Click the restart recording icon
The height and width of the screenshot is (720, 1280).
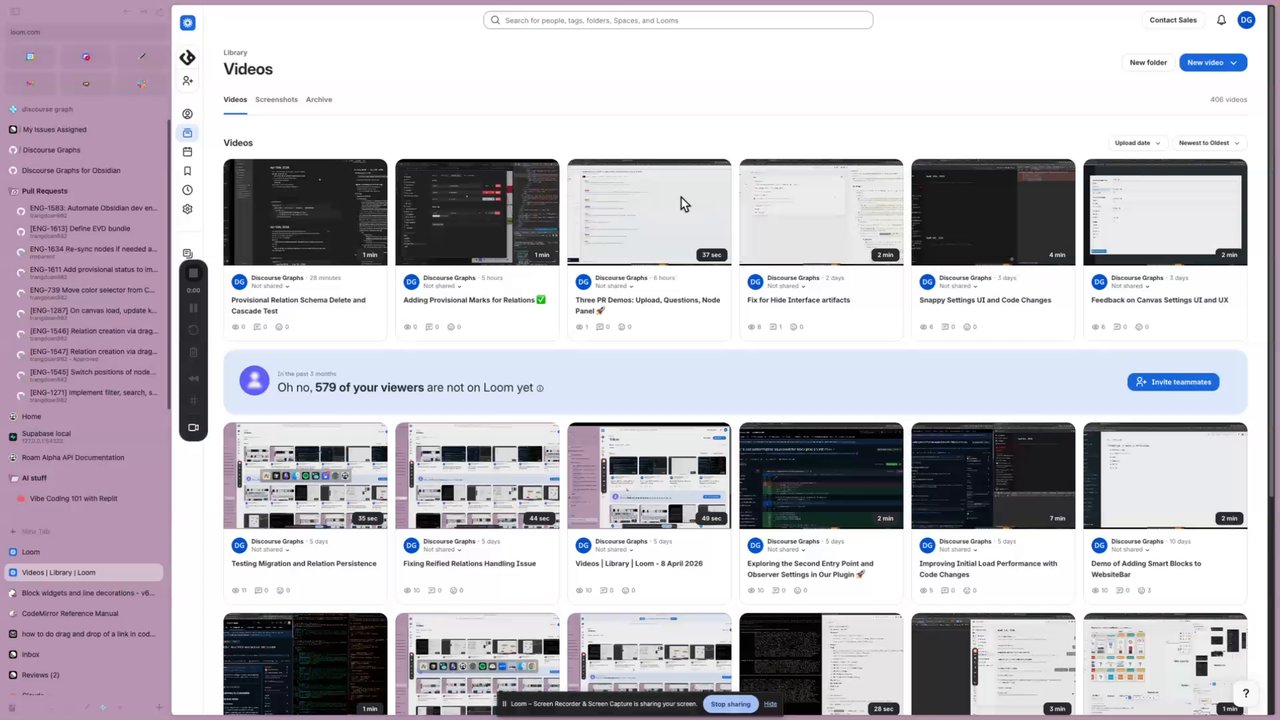point(193,330)
